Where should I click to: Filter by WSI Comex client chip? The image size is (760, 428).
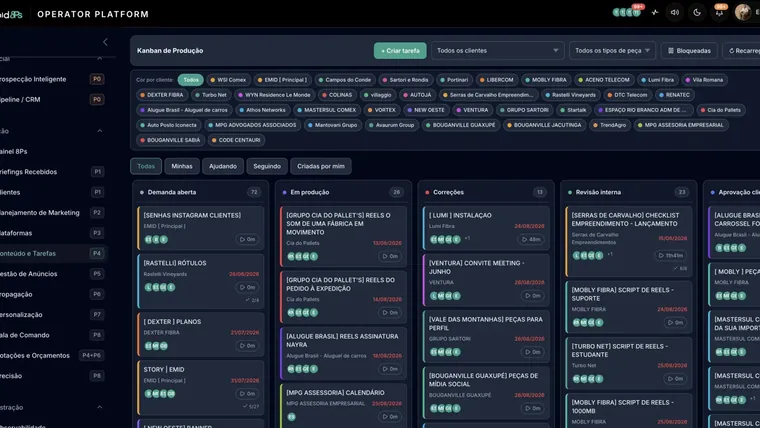coord(228,79)
